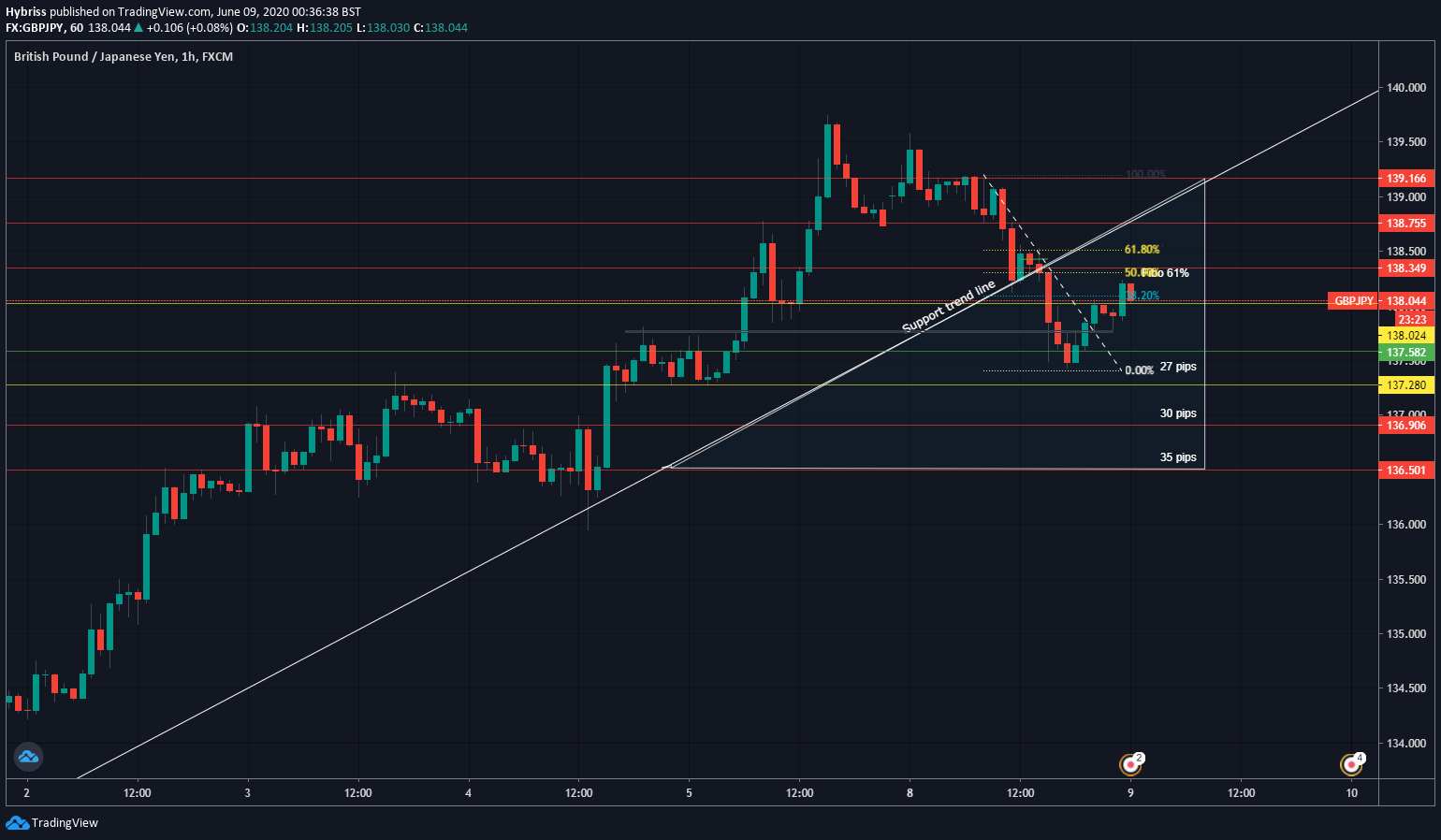Click the blue cloud icon on the chart
The height and width of the screenshot is (840, 1441).
pos(28,756)
